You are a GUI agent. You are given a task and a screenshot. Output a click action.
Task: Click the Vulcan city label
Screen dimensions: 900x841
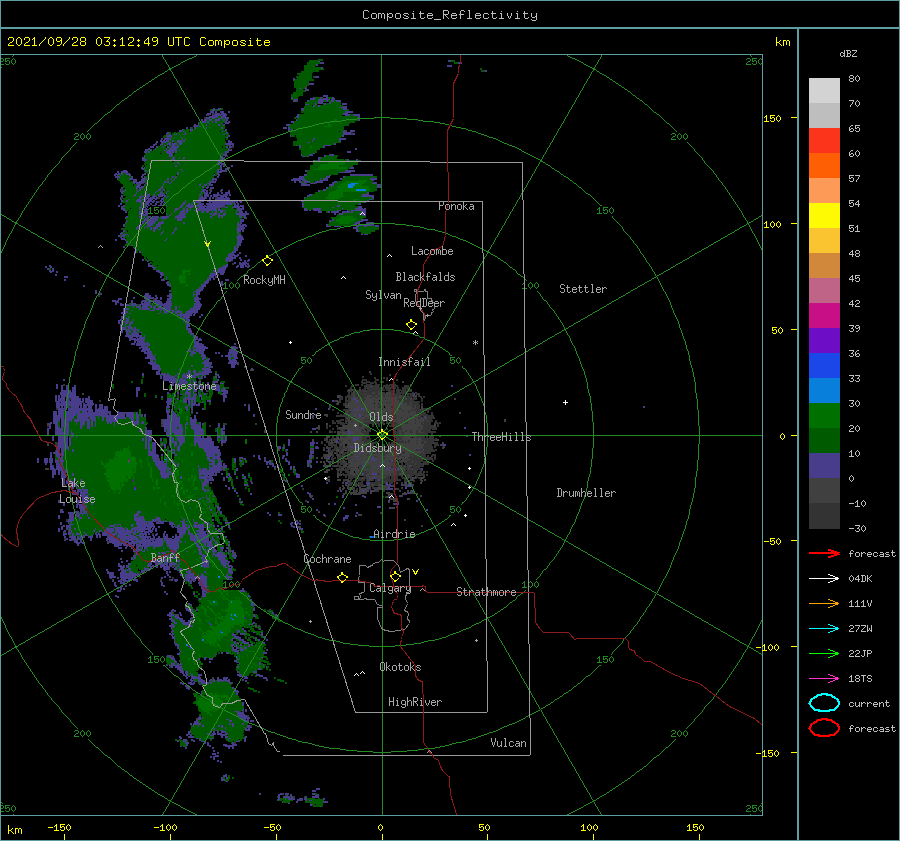tap(509, 743)
